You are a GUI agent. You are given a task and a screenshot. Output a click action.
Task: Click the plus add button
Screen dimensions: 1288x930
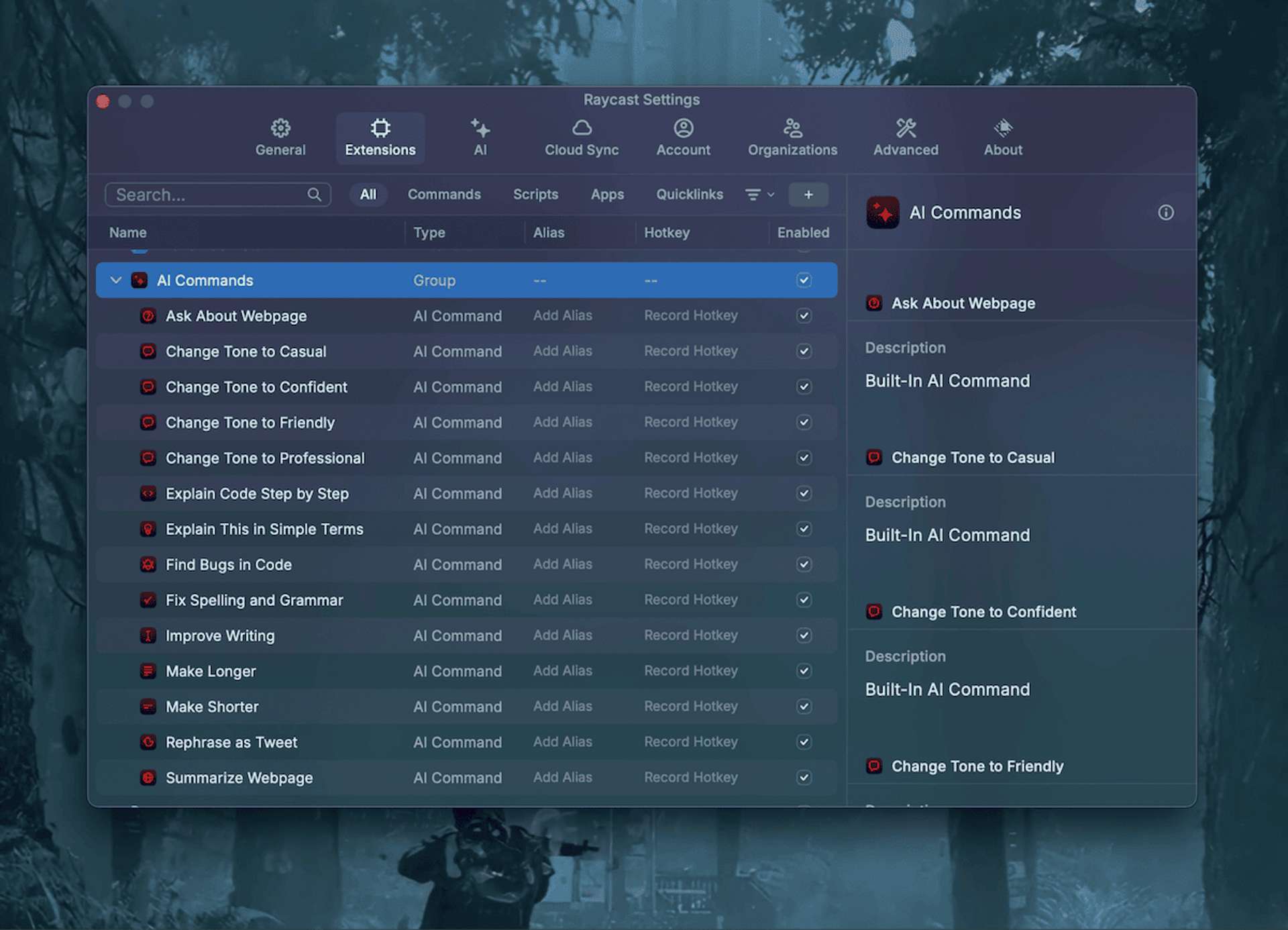(x=808, y=195)
